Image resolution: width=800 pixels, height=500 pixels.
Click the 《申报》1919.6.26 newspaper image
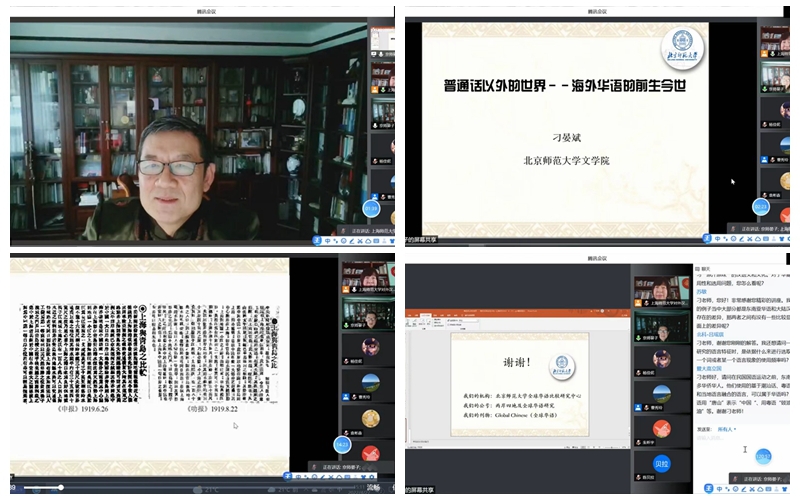click(x=80, y=349)
